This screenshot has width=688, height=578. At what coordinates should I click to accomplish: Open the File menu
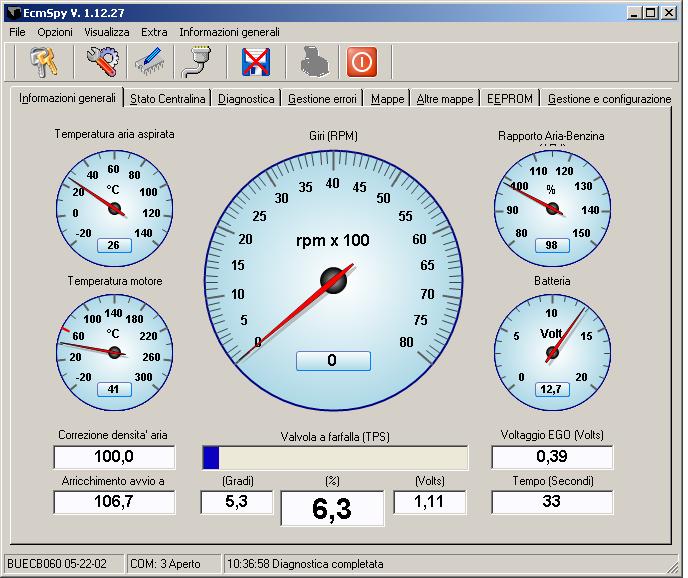pyautogui.click(x=17, y=32)
